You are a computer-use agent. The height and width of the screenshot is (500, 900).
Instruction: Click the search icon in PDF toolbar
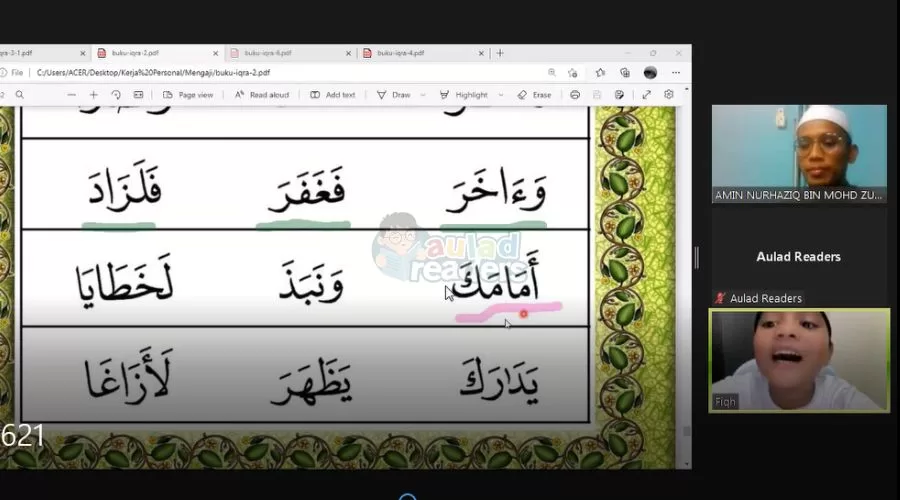(x=19, y=95)
